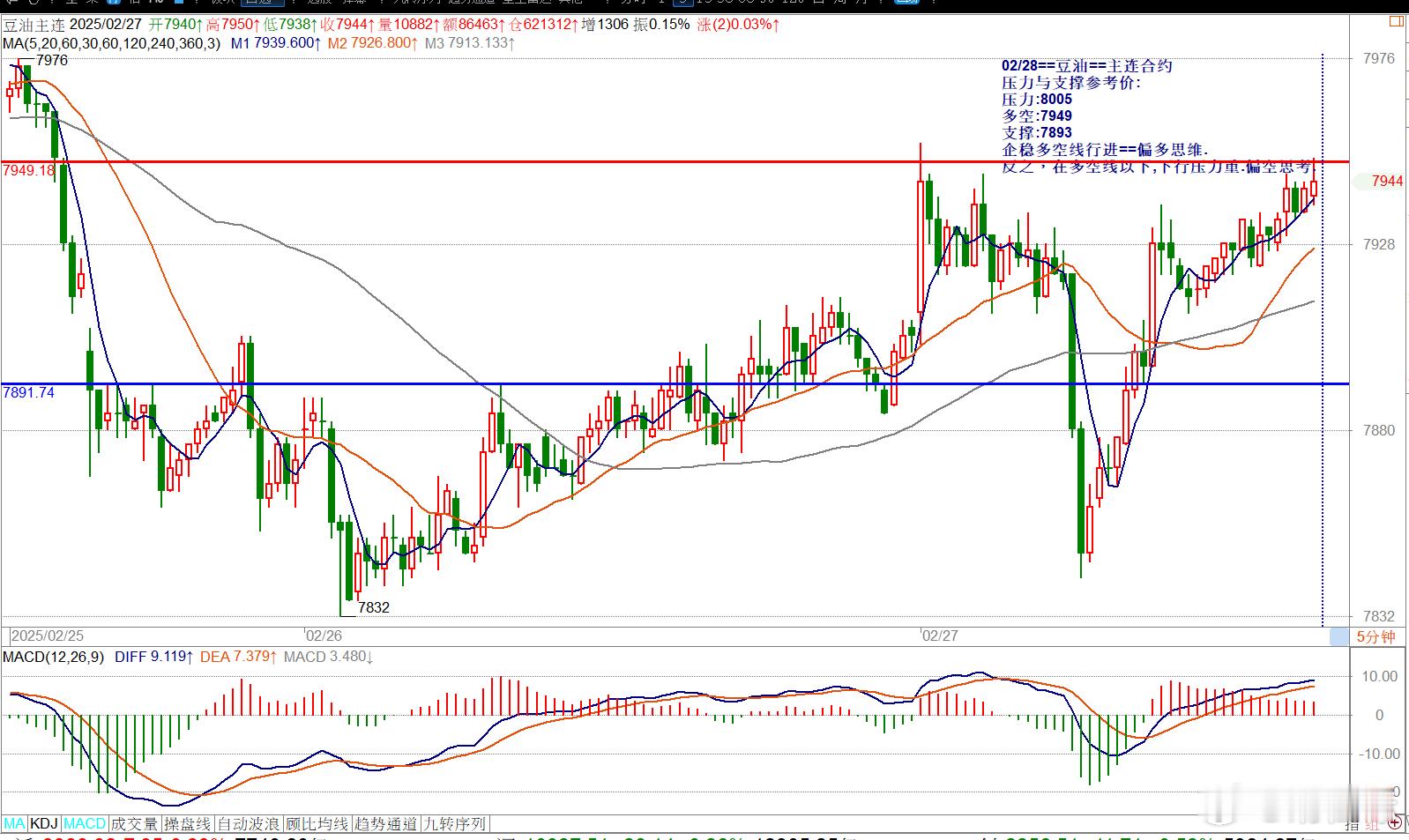Switch to the MA indicator tab
This screenshot has height=840, width=1409.
click(x=14, y=824)
